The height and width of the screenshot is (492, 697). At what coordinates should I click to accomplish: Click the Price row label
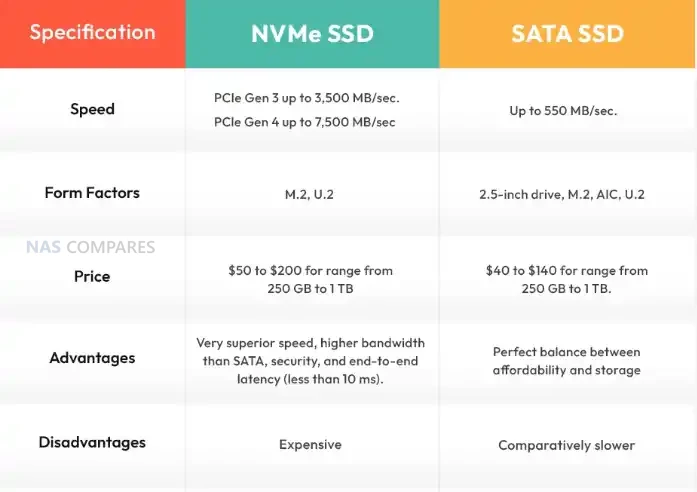[x=92, y=276]
